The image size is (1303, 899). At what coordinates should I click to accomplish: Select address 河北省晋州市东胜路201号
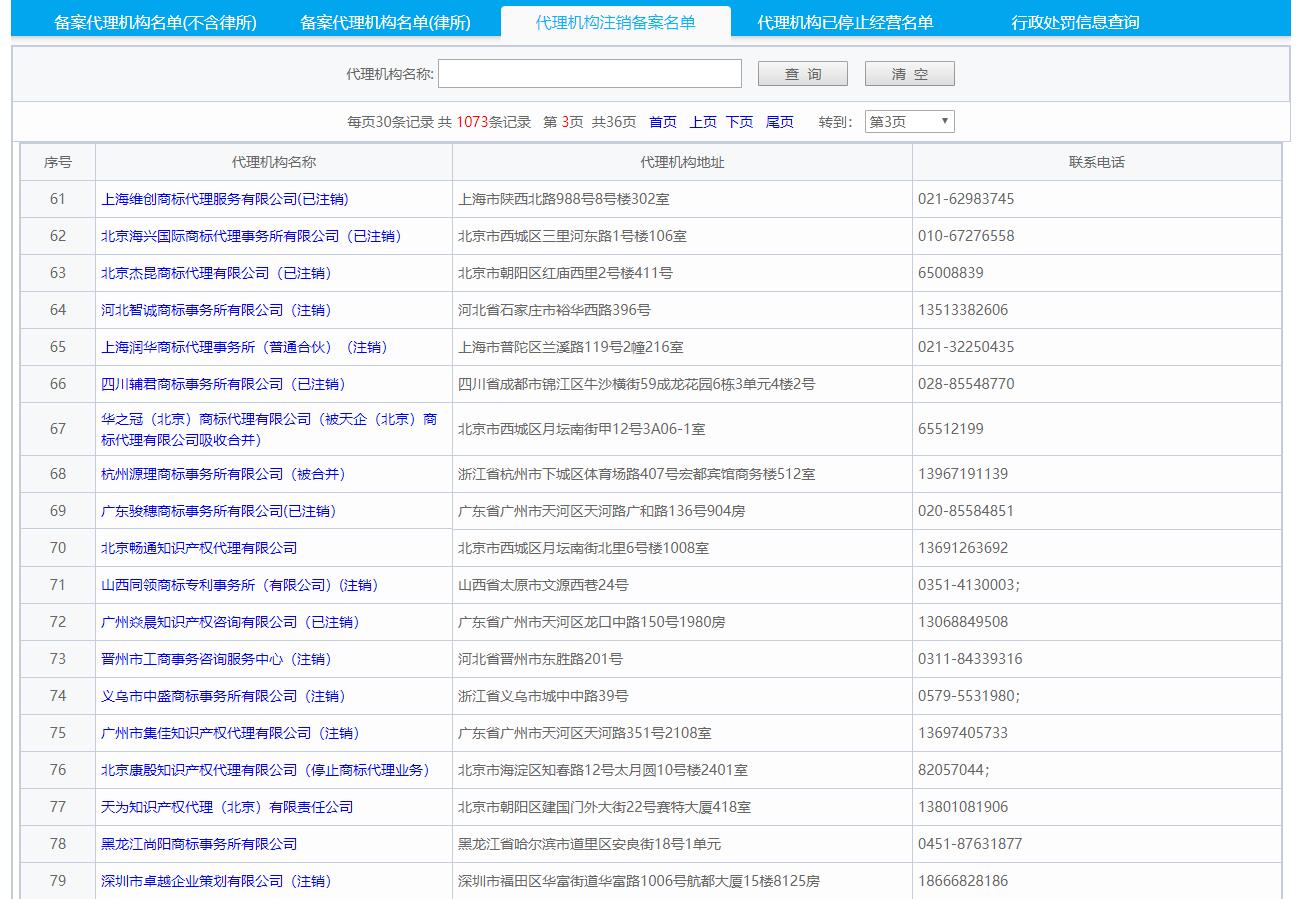pyautogui.click(x=540, y=659)
